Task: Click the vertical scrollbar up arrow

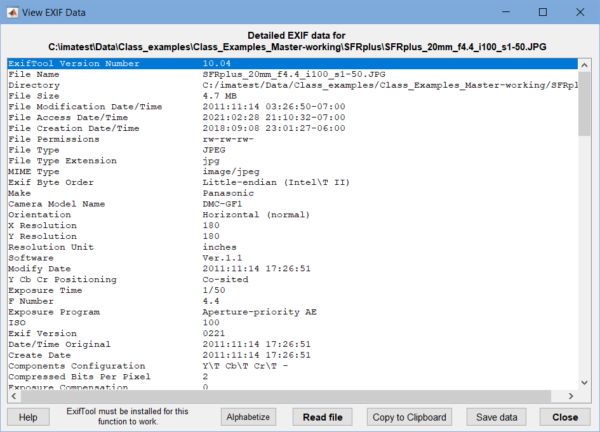Action: pos(585,63)
